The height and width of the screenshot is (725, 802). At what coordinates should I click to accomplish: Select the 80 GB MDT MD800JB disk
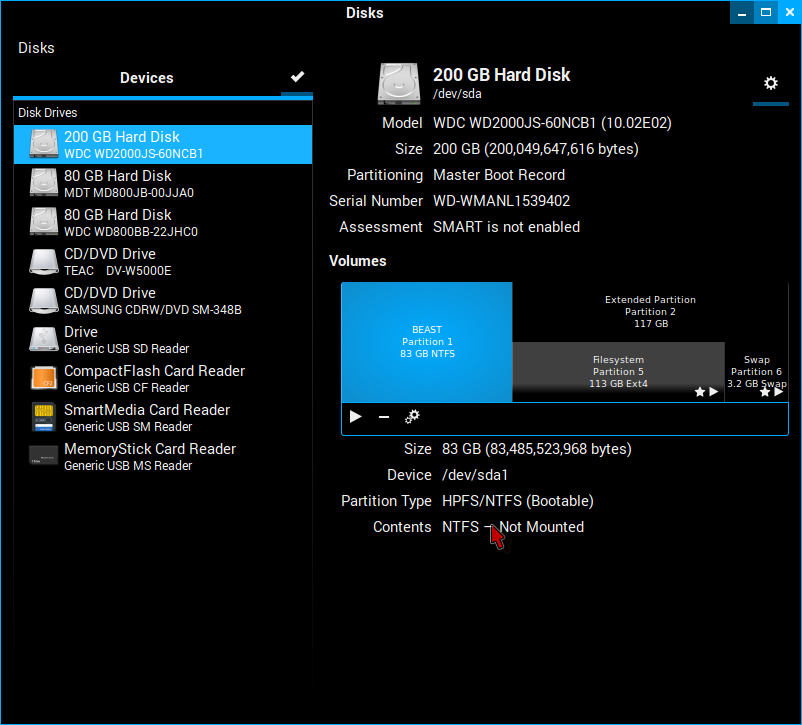click(163, 184)
